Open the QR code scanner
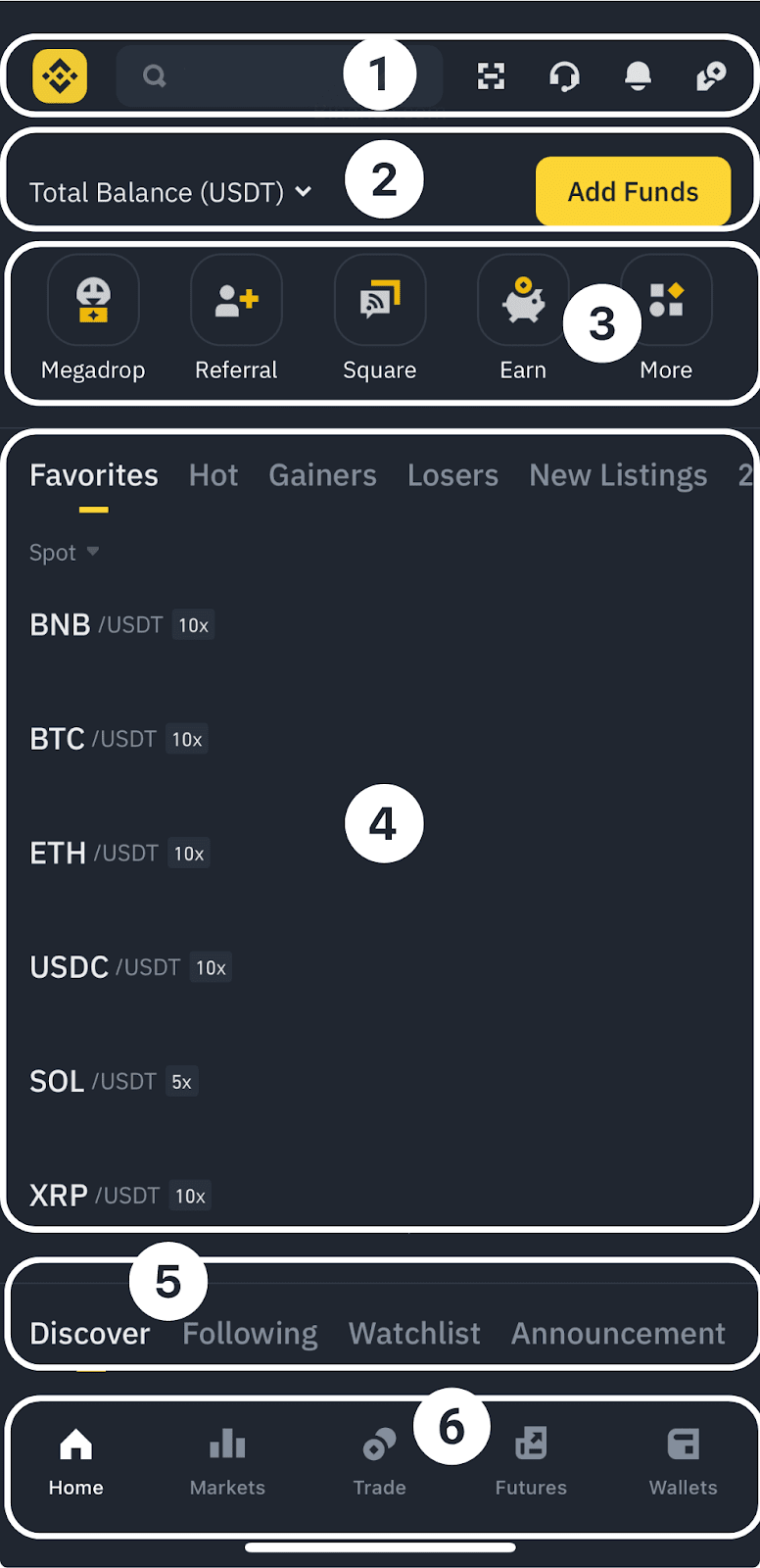 (x=491, y=75)
